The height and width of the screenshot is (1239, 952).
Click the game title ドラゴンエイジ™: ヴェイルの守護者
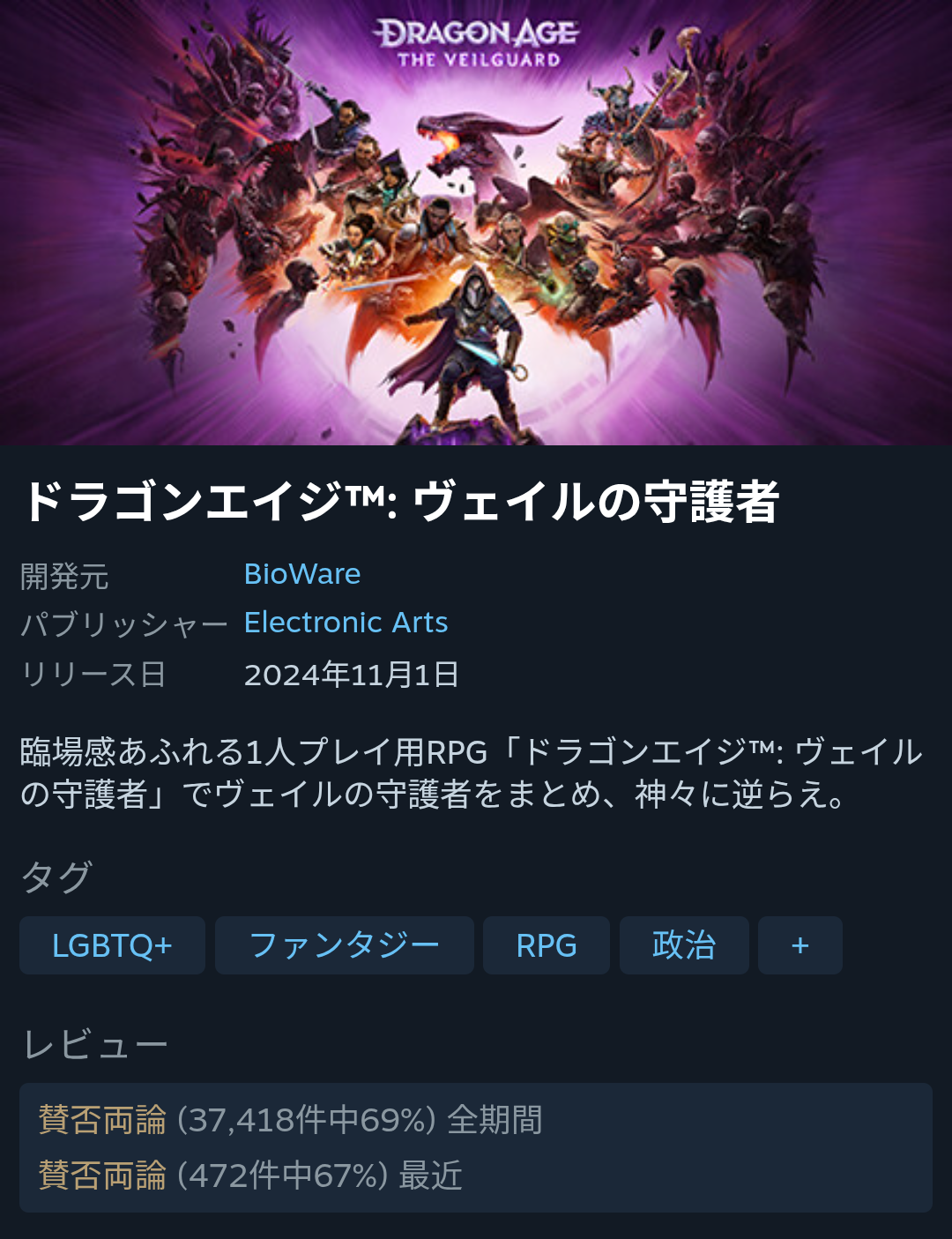pos(401,501)
